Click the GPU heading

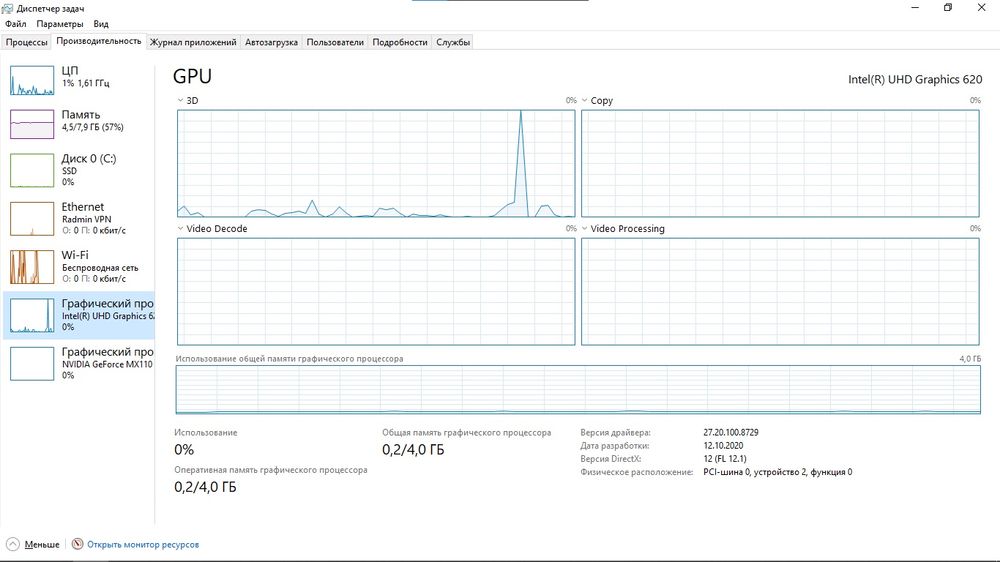point(192,76)
